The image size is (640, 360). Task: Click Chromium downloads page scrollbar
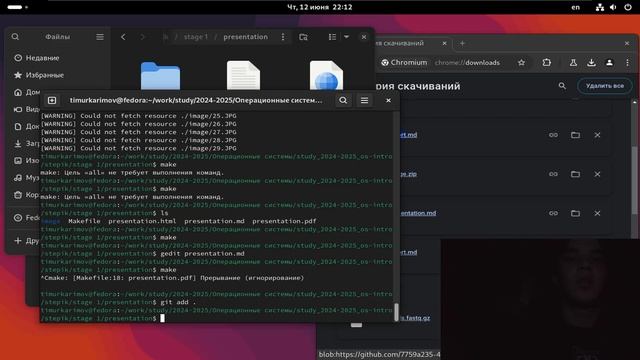click(x=635, y=180)
